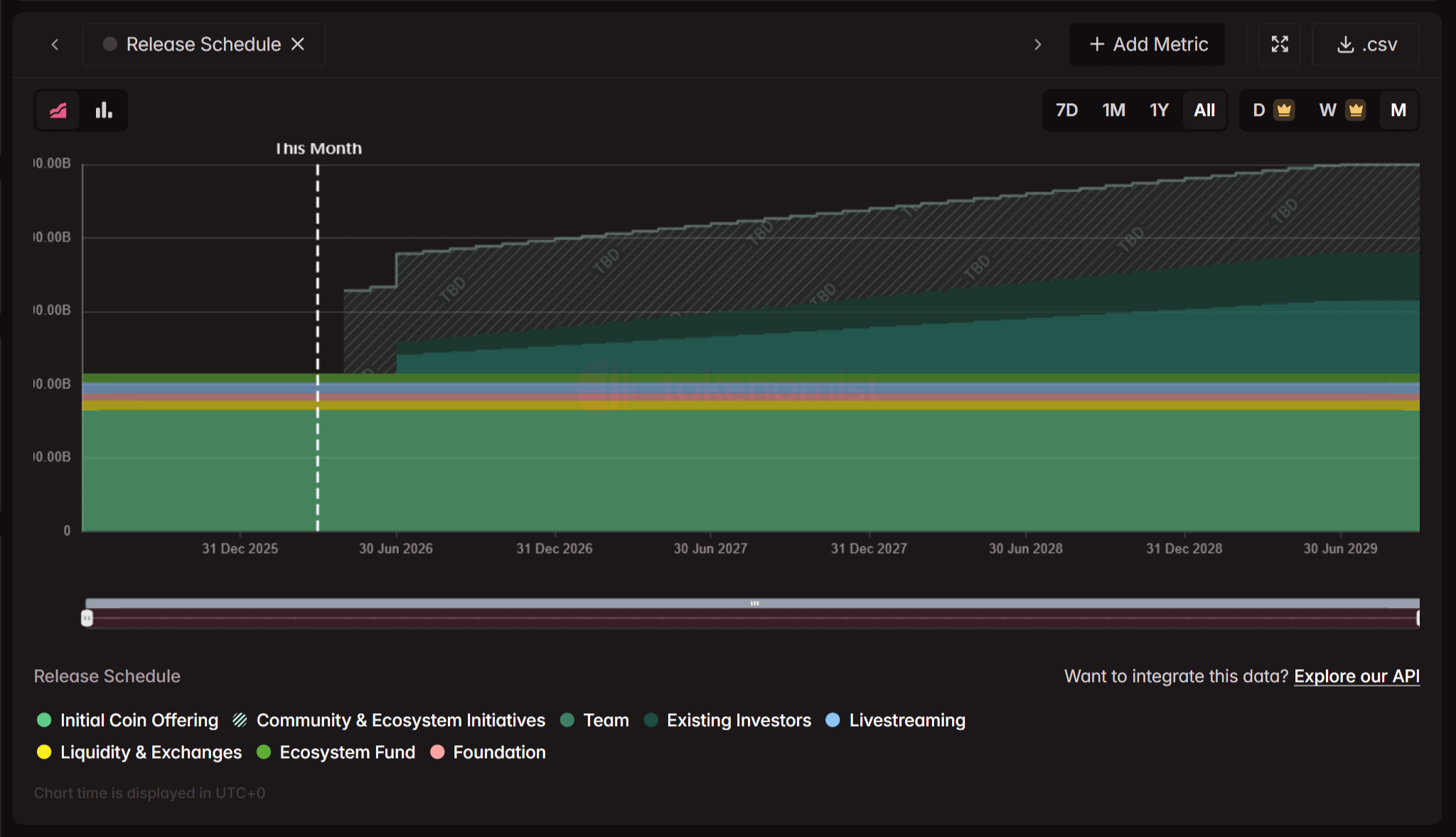The width and height of the screenshot is (1456, 837).
Task: Click the left metric scroll chevron
Action: (55, 44)
